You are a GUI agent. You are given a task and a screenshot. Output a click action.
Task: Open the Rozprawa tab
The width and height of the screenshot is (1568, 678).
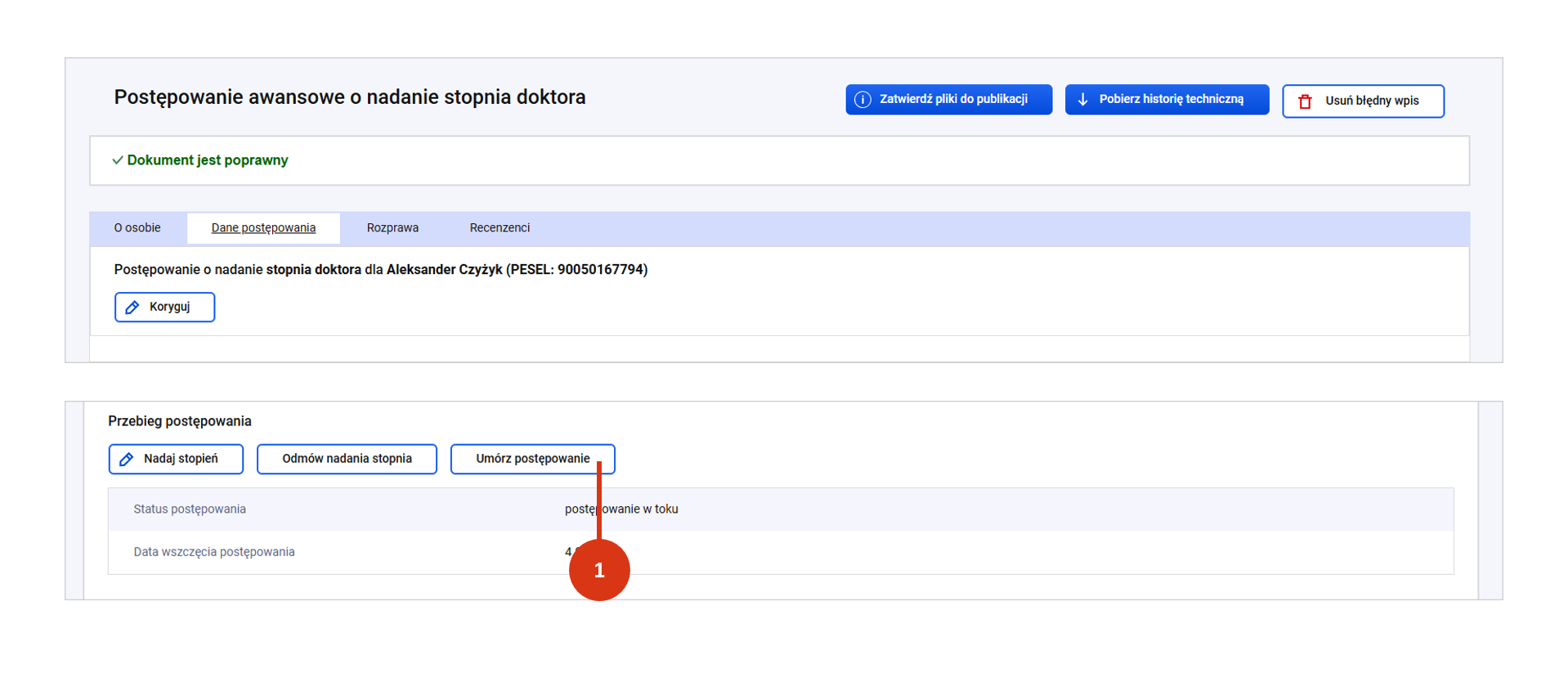pos(392,228)
